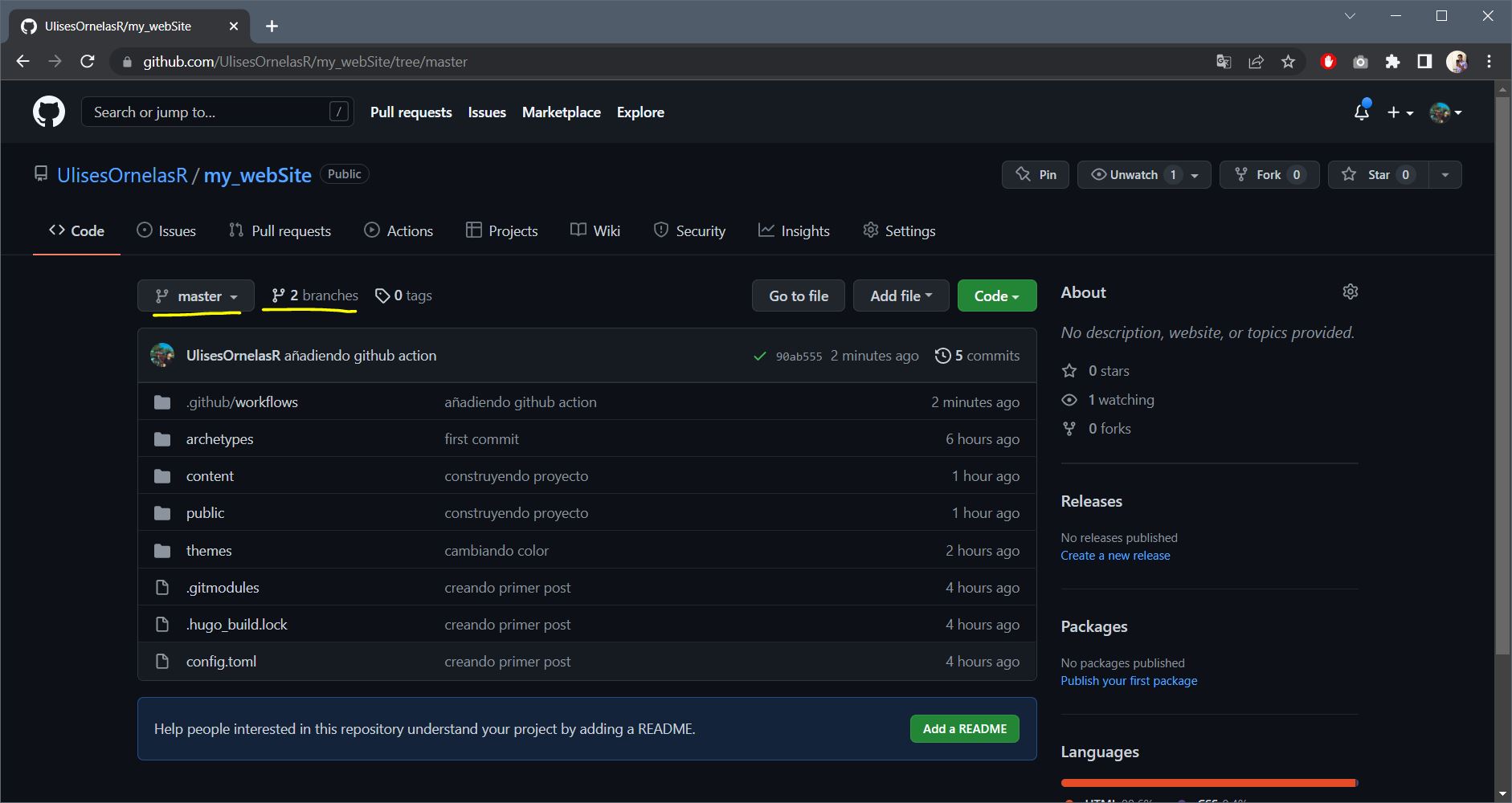Click the Languages color bar
This screenshot has height=803, width=1512.
click(1209, 783)
